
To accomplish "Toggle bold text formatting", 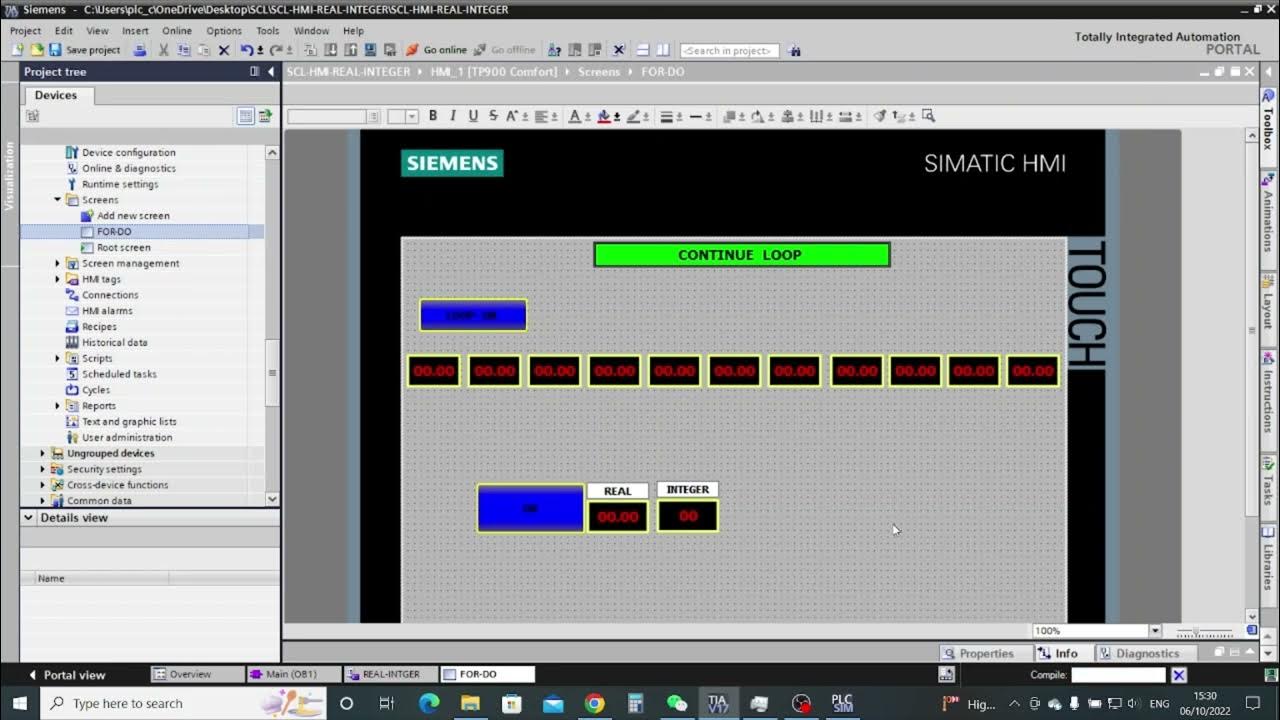I will click(433, 116).
